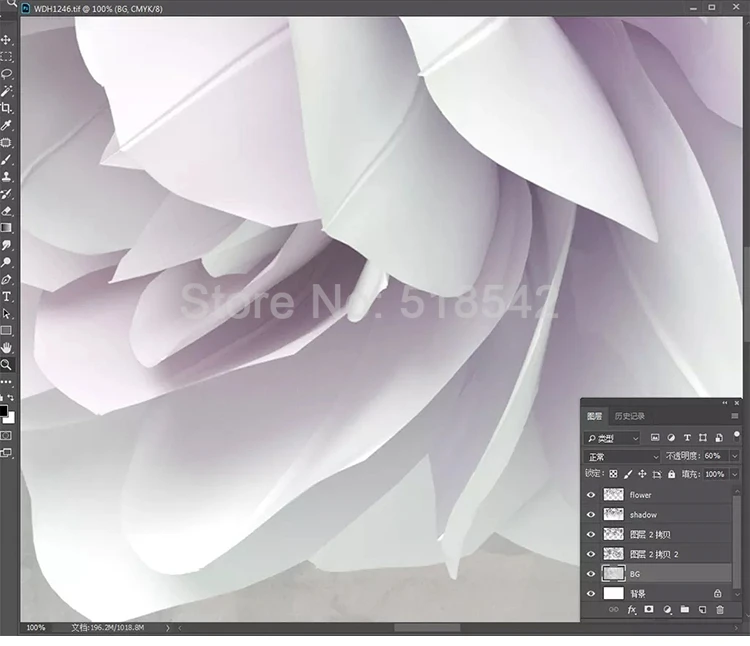Select the Path Selection arrow tool
Viewport: 750px width, 646px height.
click(x=6, y=314)
